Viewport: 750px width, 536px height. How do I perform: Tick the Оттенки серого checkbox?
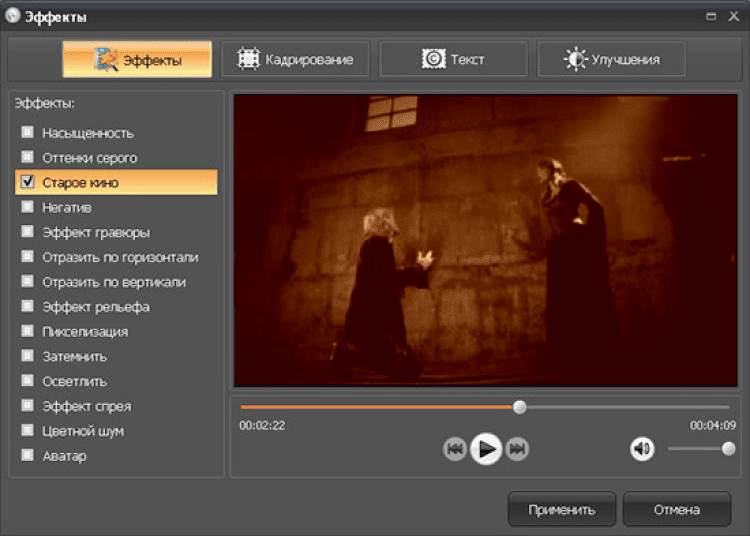(x=28, y=157)
